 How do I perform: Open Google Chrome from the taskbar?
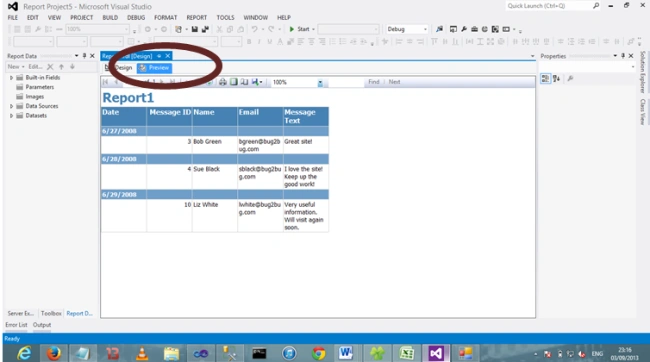(318, 353)
